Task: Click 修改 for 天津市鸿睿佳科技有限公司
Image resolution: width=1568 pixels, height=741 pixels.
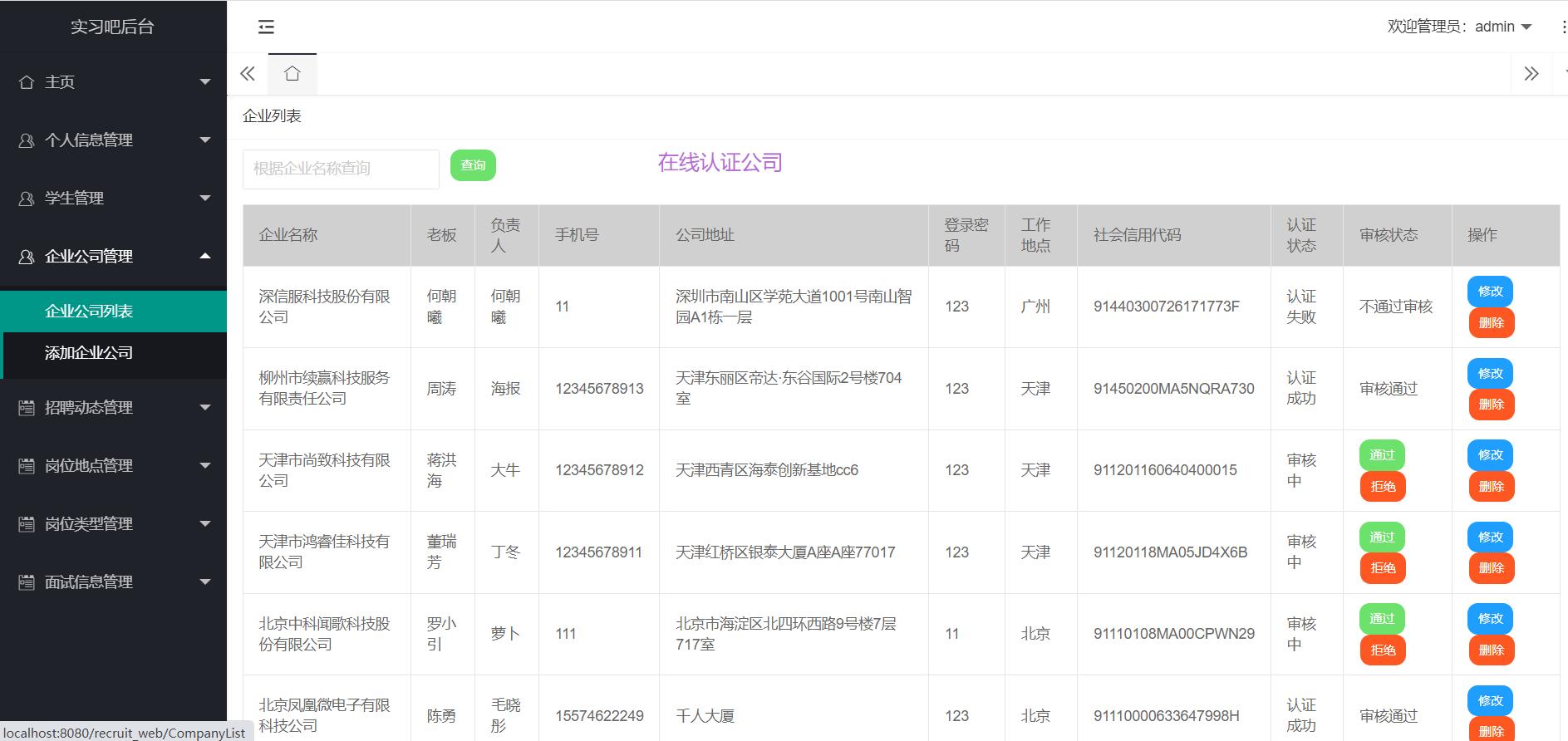Action: point(1491,537)
